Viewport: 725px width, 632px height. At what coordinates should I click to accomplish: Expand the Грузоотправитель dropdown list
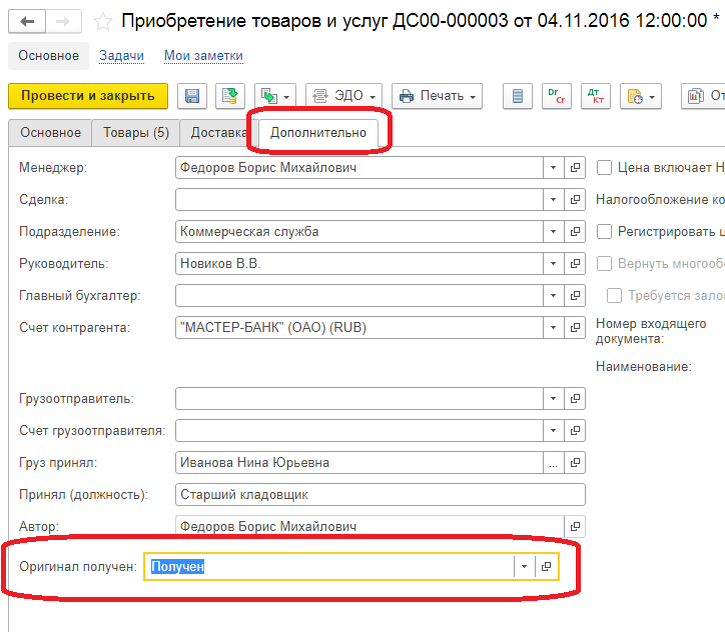tap(553, 399)
